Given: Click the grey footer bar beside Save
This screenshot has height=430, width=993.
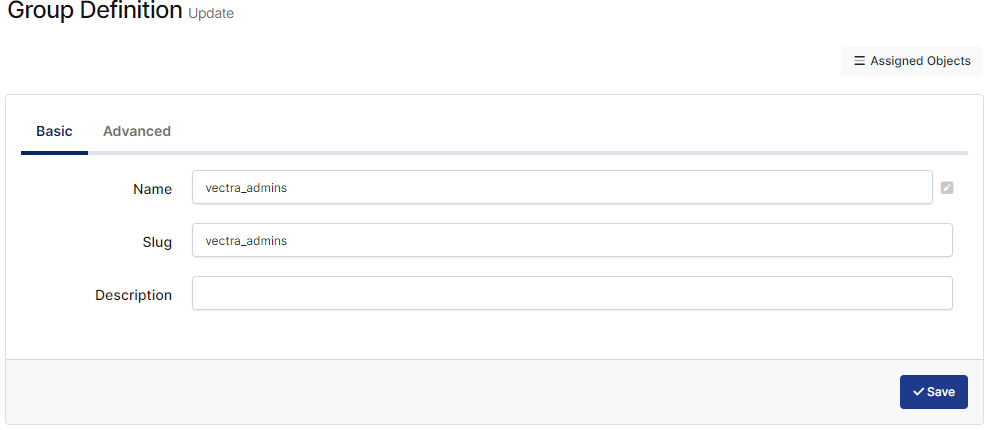Looking at the screenshot, I should (x=450, y=392).
